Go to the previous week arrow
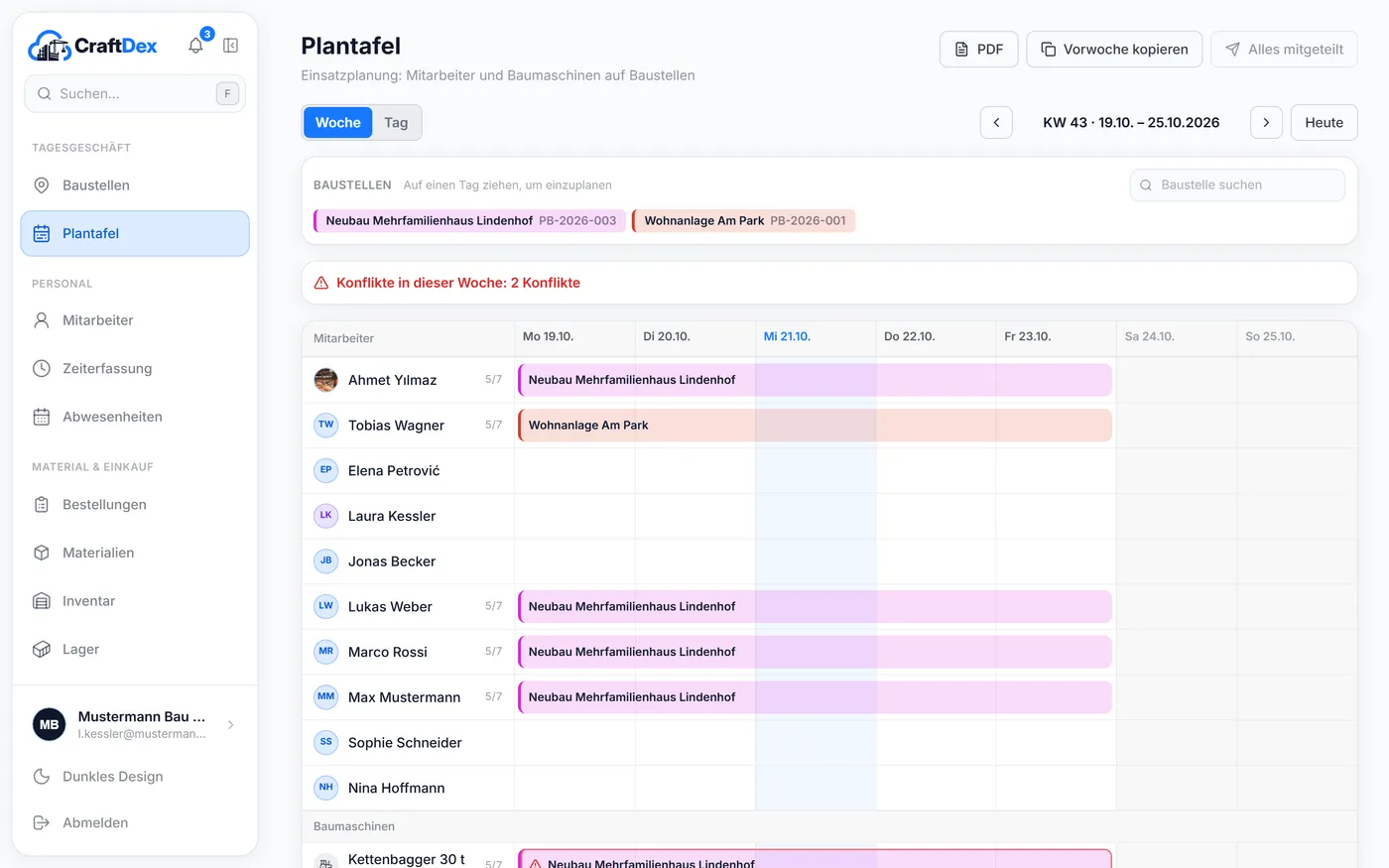 pyautogui.click(x=996, y=123)
